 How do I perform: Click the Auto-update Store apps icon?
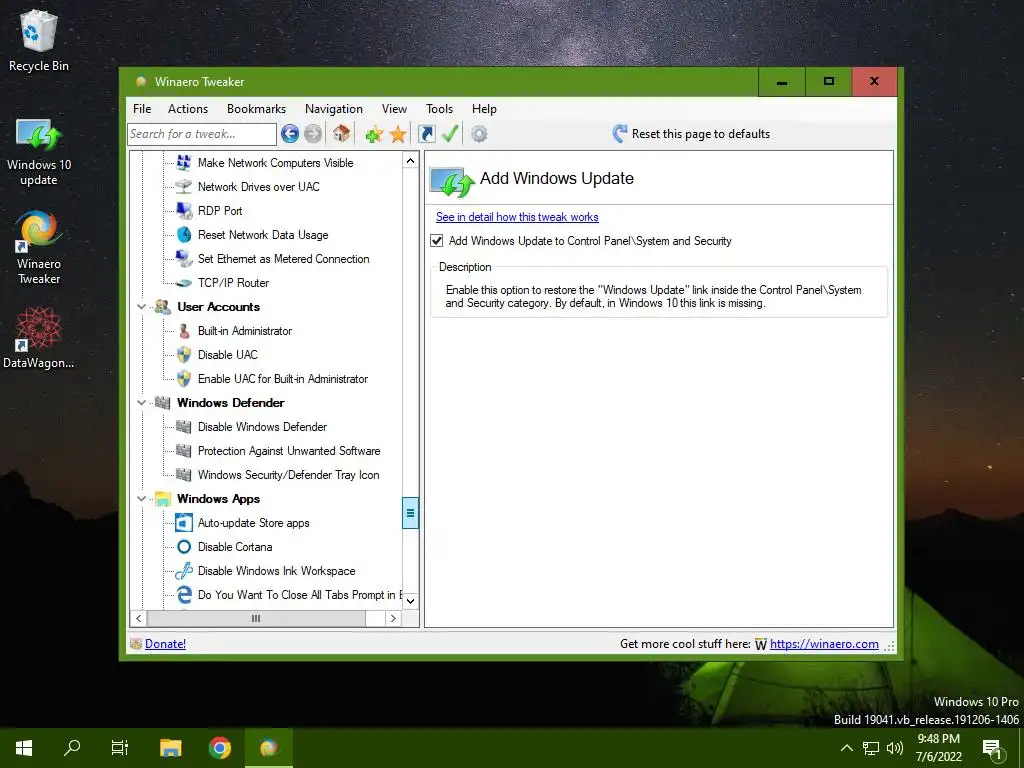184,522
